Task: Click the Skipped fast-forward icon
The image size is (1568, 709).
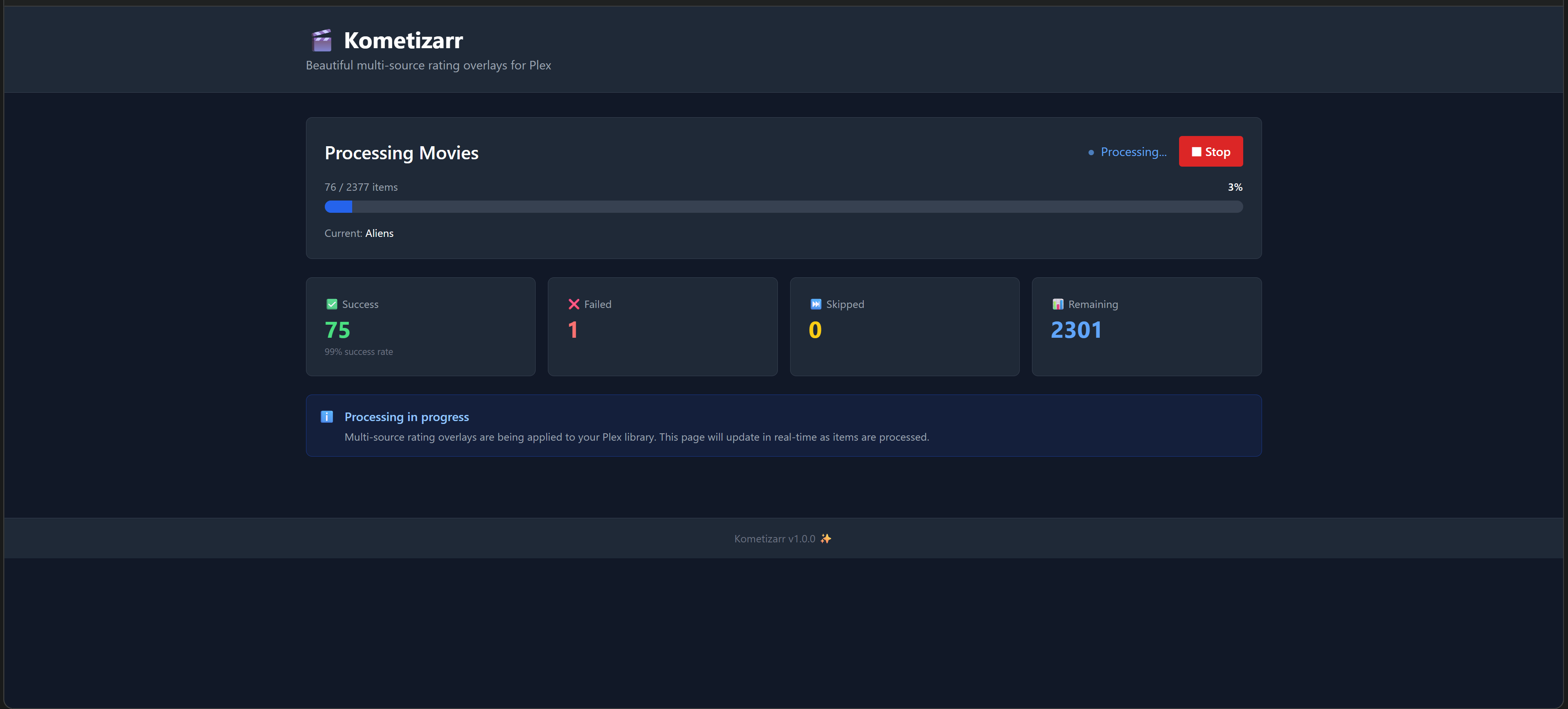Action: click(x=815, y=304)
